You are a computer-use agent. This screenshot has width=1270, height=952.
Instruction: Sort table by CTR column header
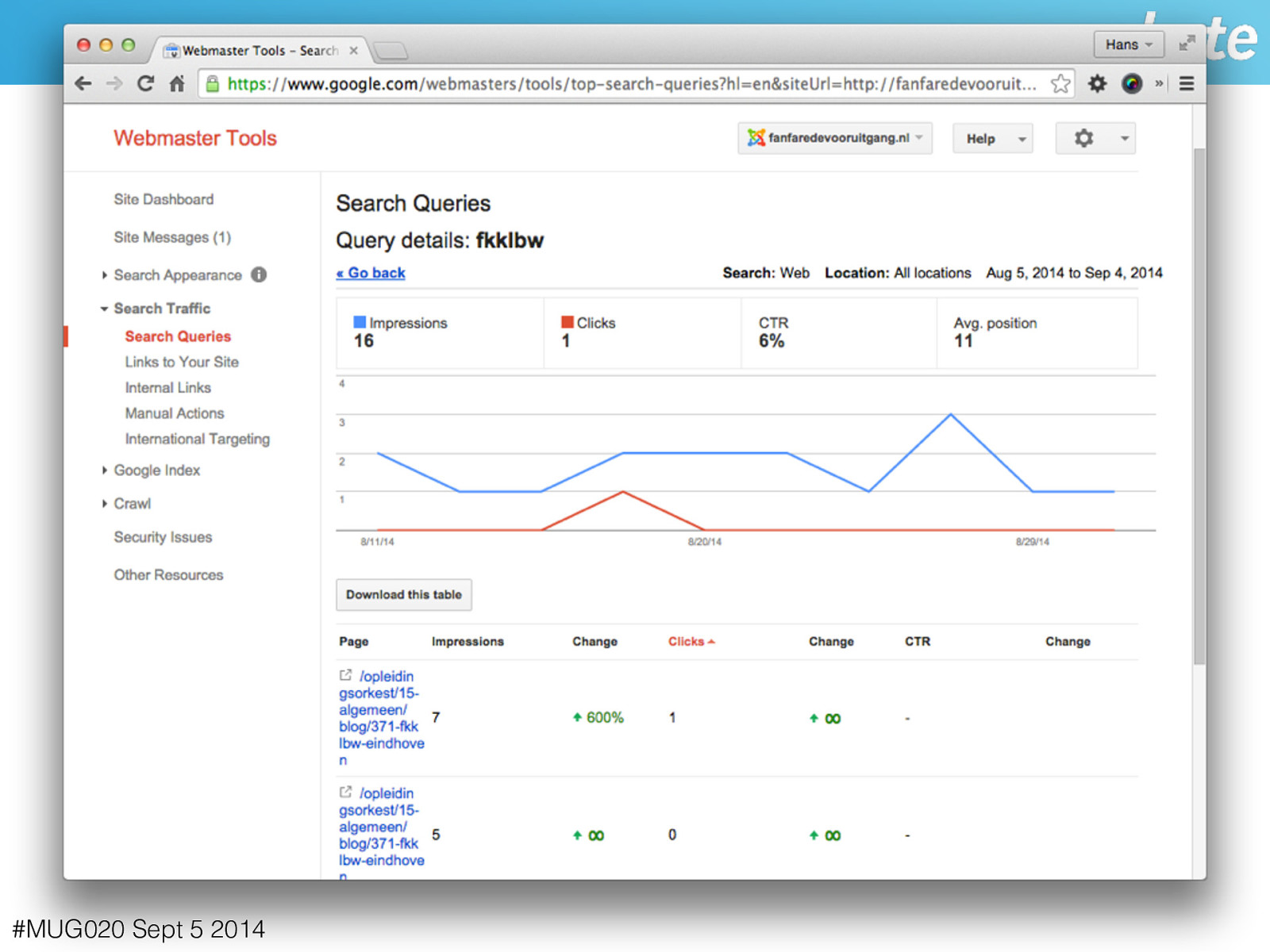918,641
